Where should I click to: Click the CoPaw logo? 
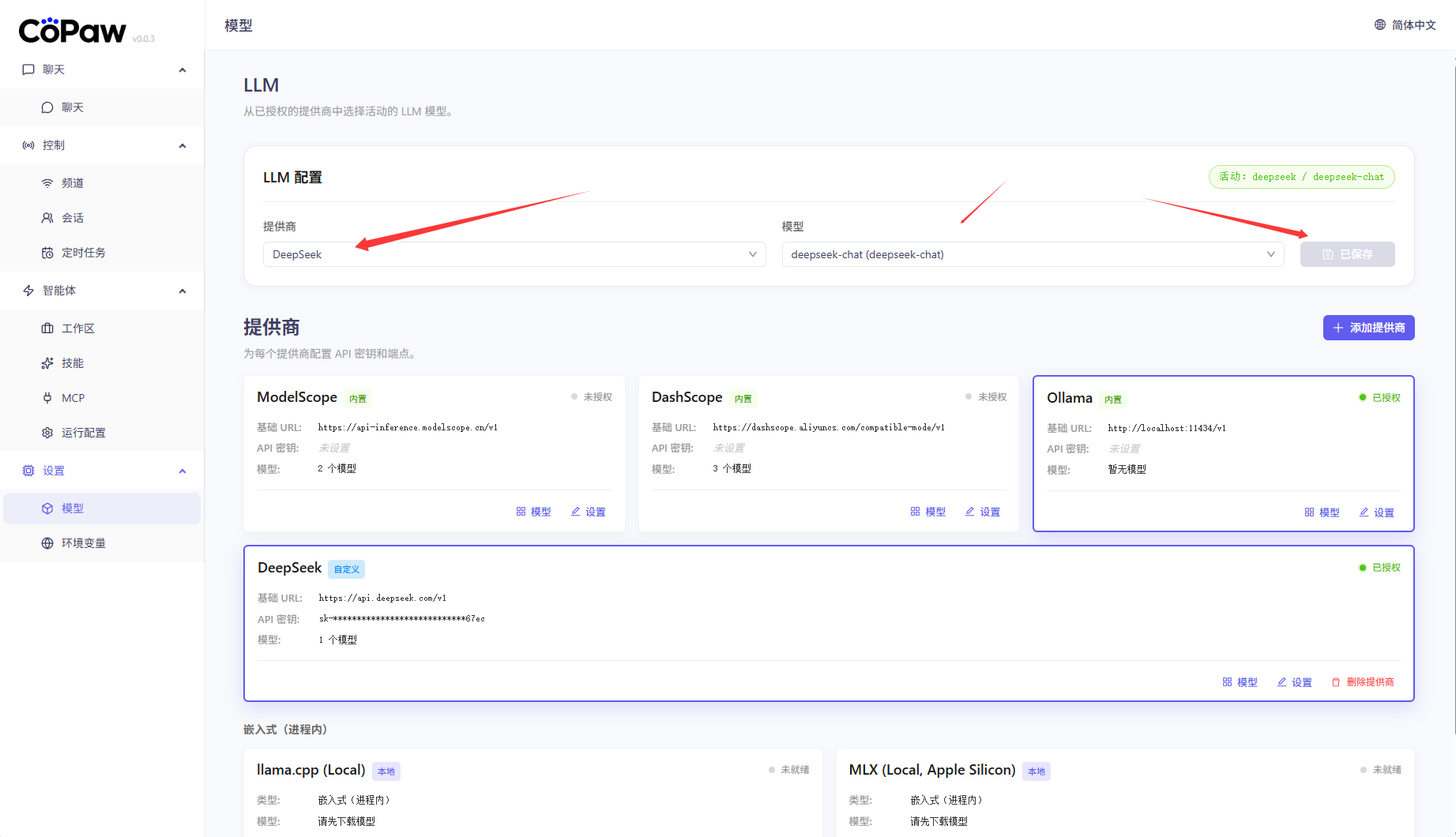coord(72,31)
